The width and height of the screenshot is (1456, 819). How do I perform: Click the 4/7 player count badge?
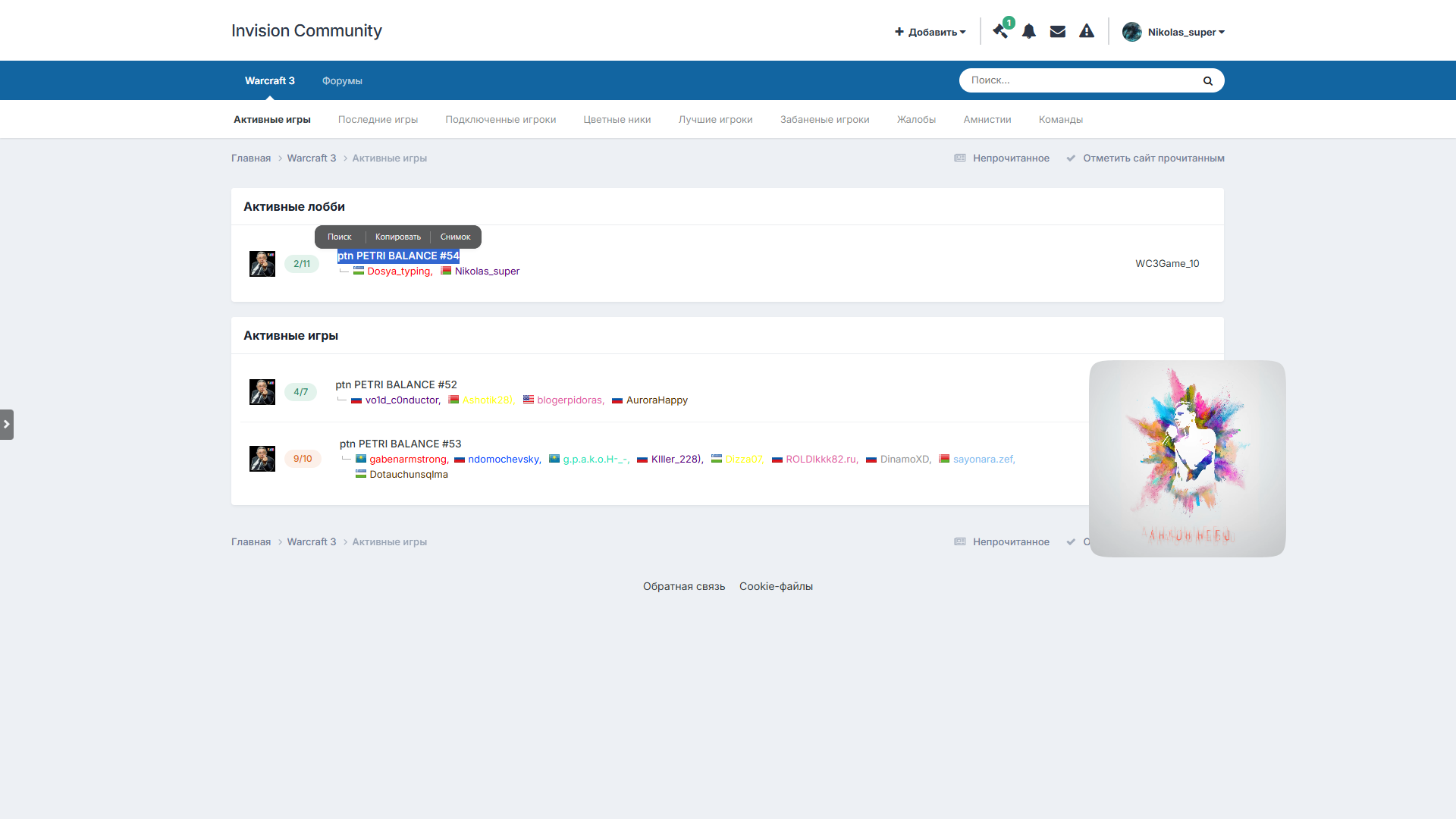pyautogui.click(x=301, y=392)
